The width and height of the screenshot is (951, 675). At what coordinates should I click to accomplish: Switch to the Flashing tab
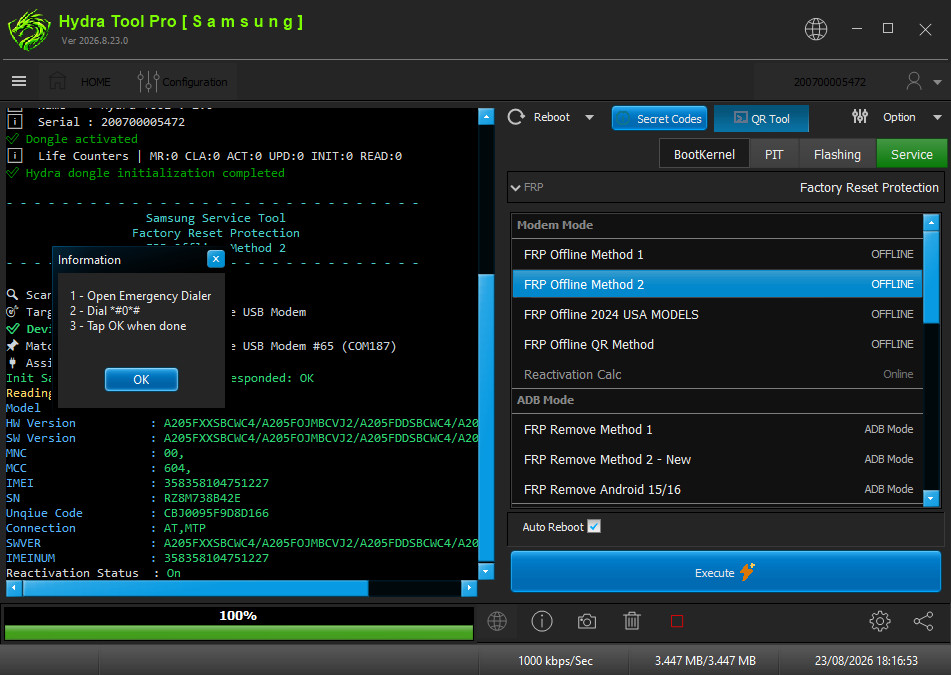click(x=837, y=154)
